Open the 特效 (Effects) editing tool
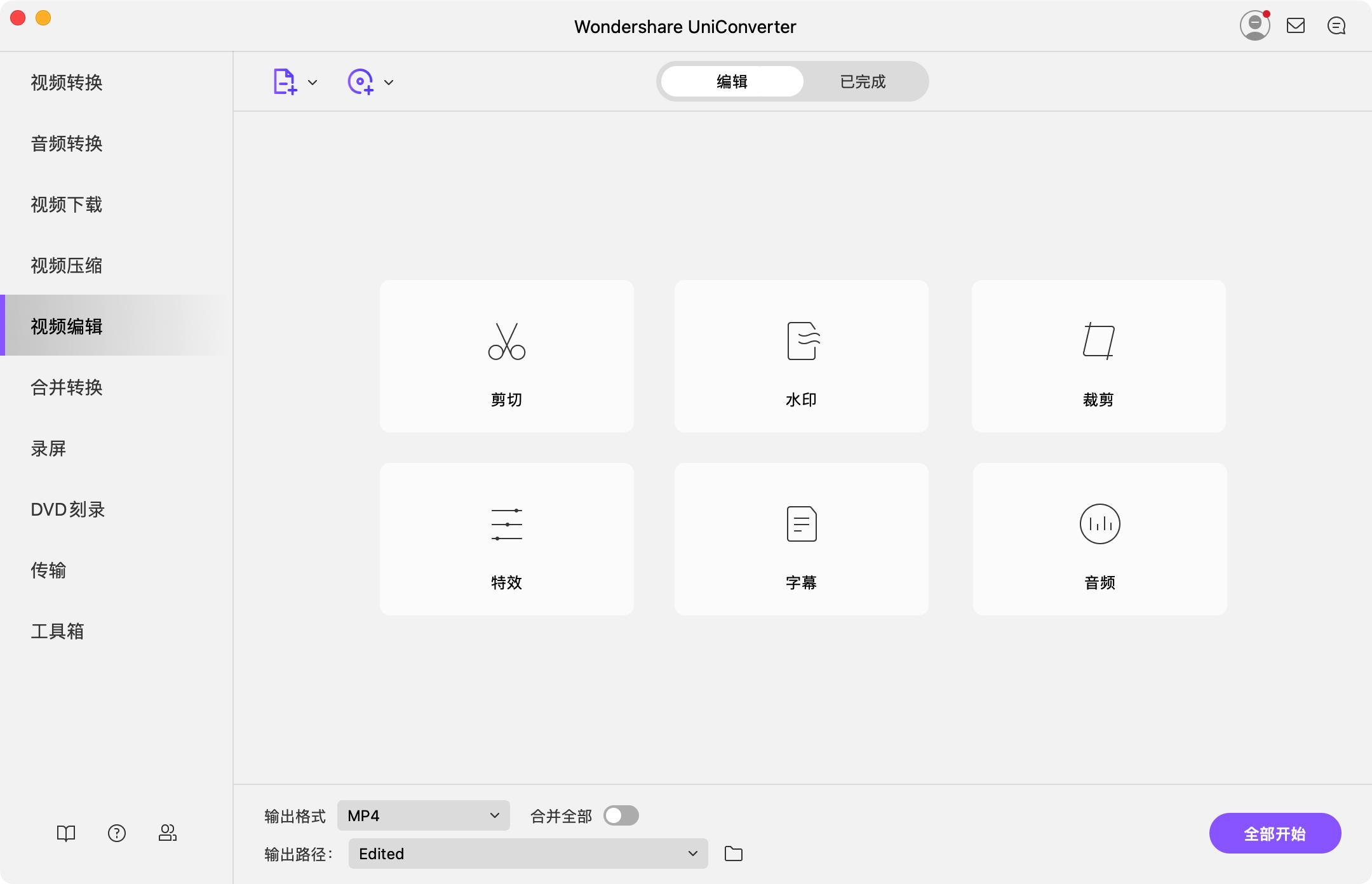1372x884 pixels. (x=506, y=539)
